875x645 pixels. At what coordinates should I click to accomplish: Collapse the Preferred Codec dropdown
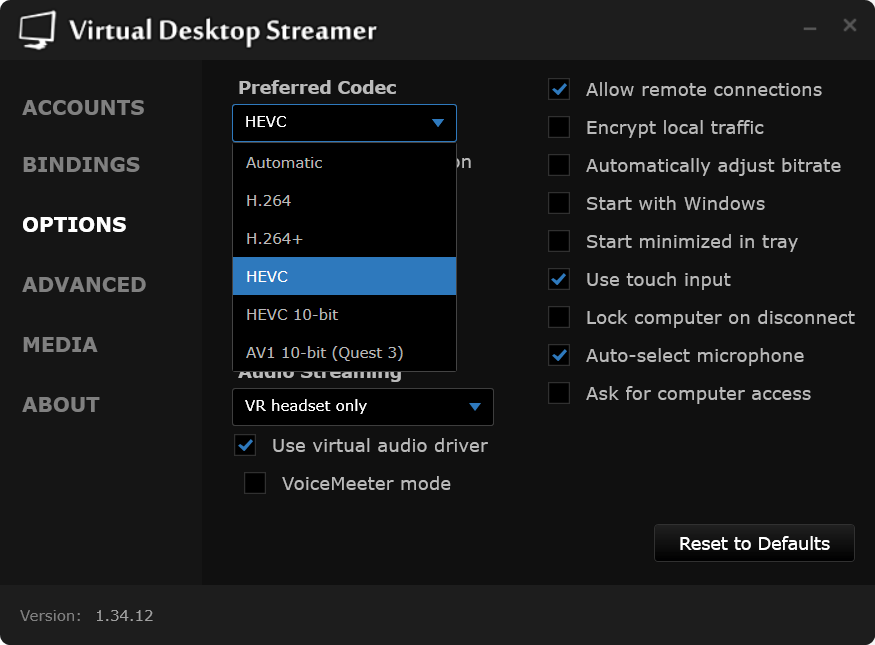(437, 124)
